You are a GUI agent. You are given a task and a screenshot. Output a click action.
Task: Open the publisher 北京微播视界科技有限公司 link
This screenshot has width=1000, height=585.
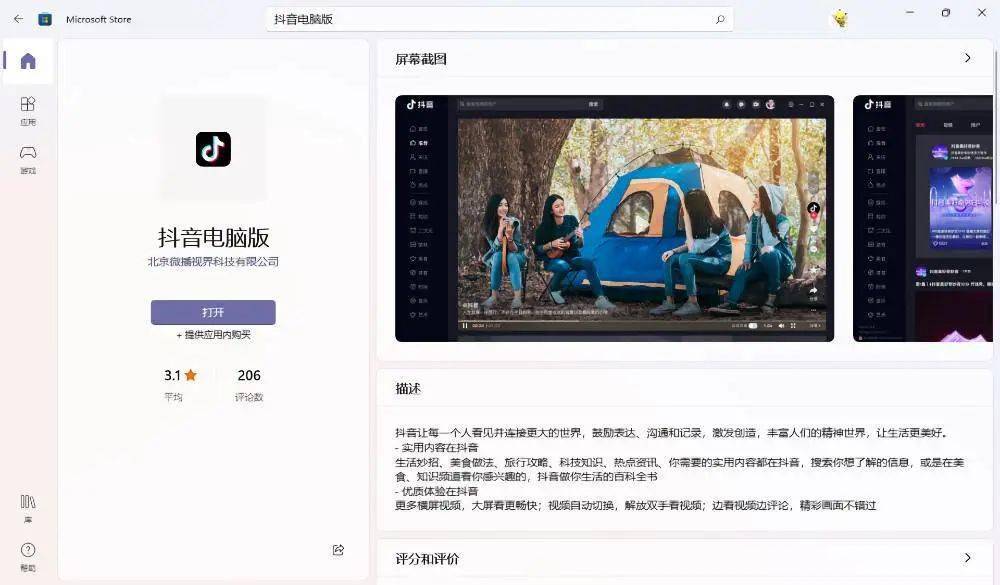pos(213,262)
